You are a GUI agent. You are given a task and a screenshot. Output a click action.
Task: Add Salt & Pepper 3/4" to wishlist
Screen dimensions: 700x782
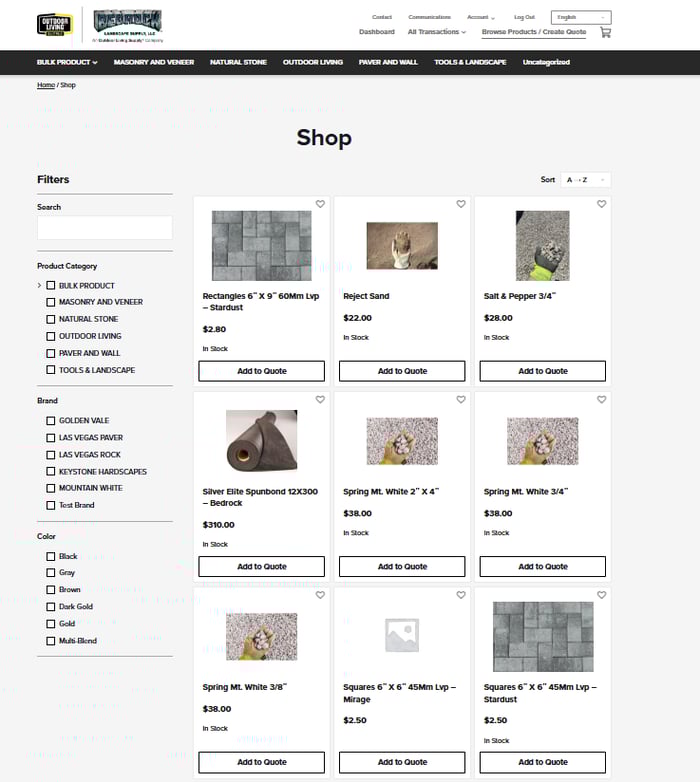pos(601,204)
